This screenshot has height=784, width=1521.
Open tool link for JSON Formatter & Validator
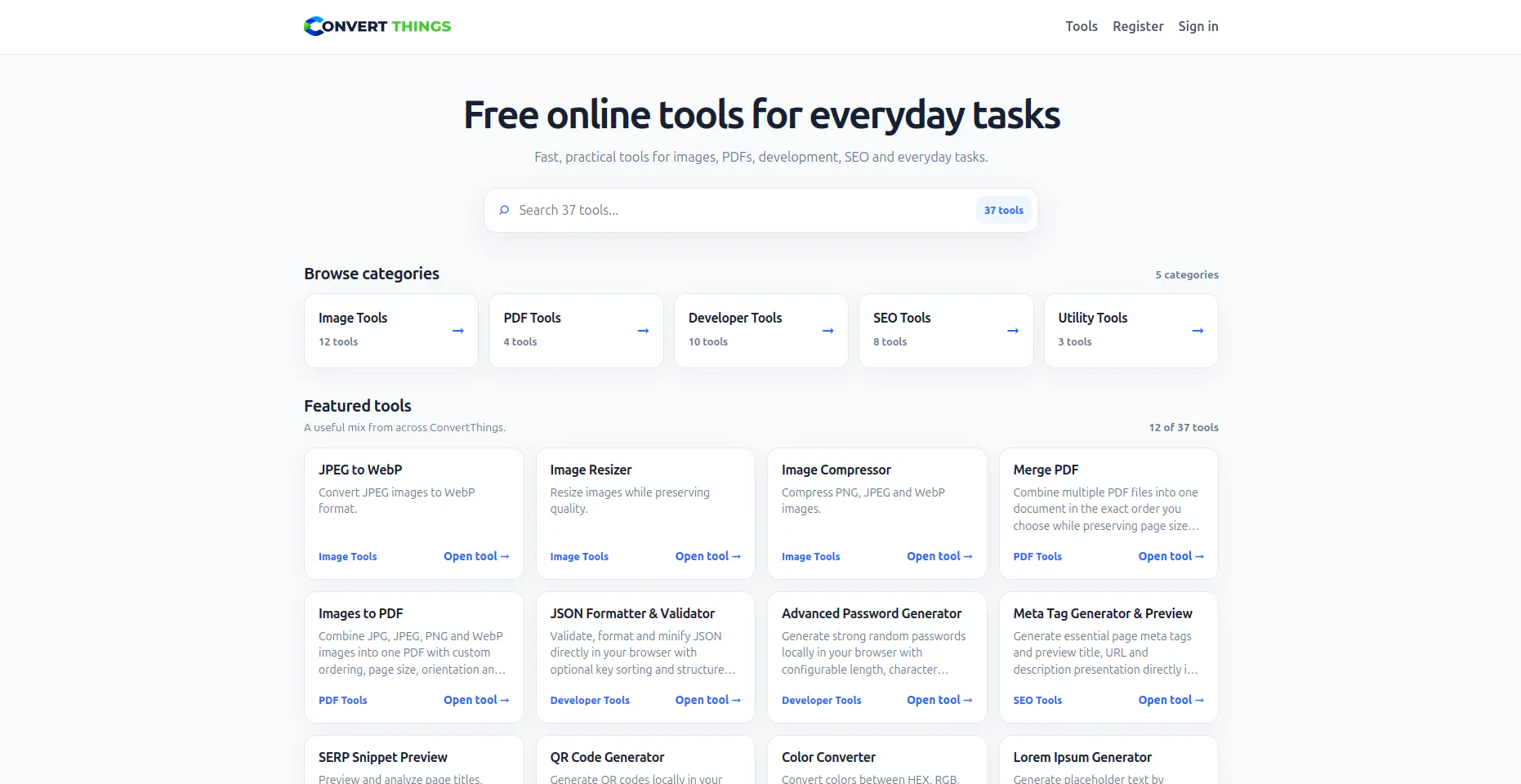[x=708, y=700]
